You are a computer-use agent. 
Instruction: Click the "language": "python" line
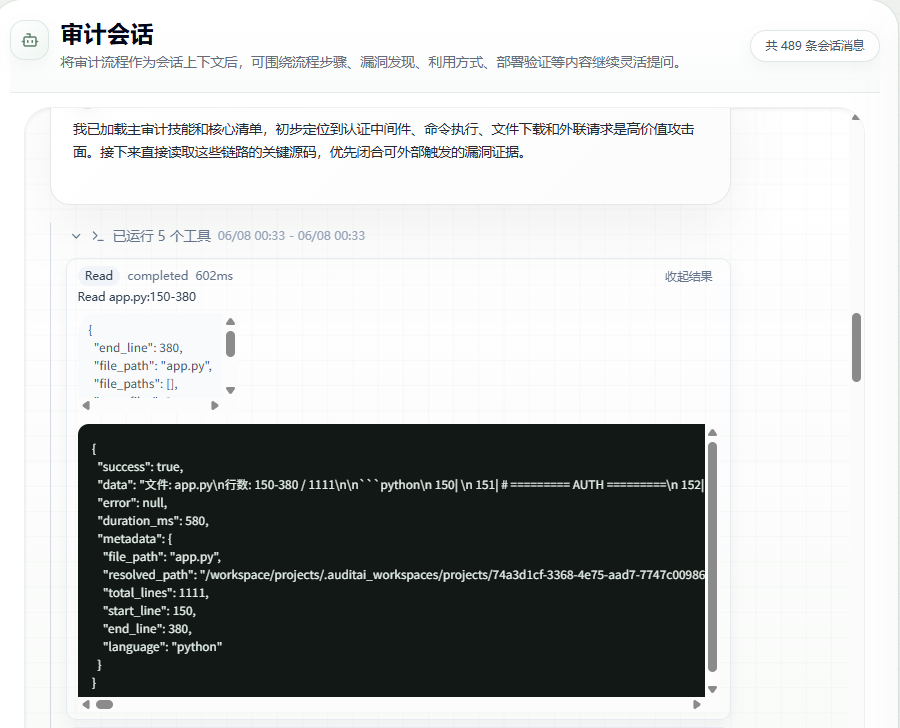point(162,647)
